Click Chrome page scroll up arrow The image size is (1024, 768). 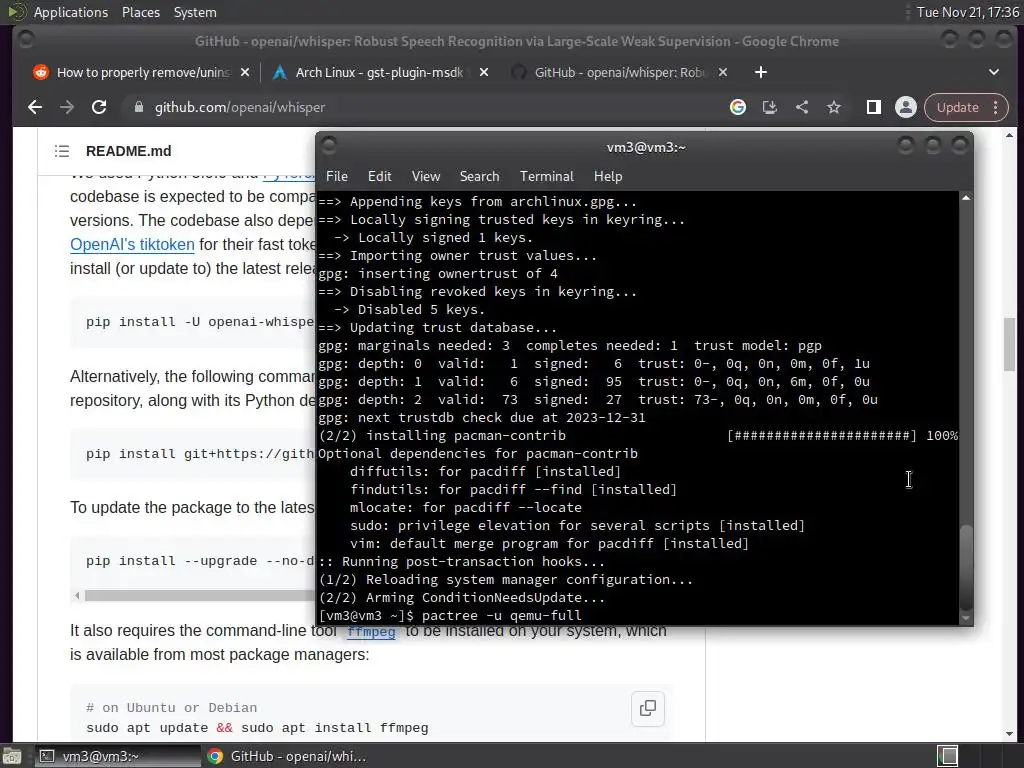coord(1010,136)
